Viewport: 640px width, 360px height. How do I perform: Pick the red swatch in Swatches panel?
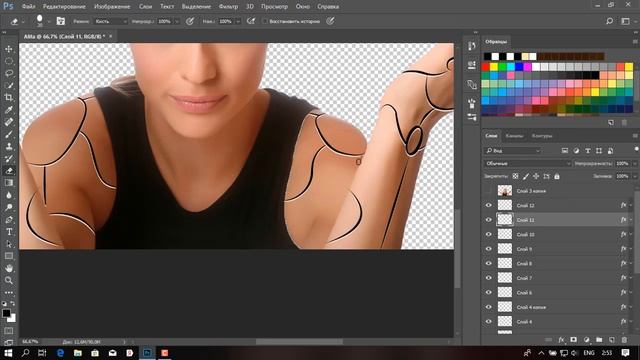[x=485, y=67]
